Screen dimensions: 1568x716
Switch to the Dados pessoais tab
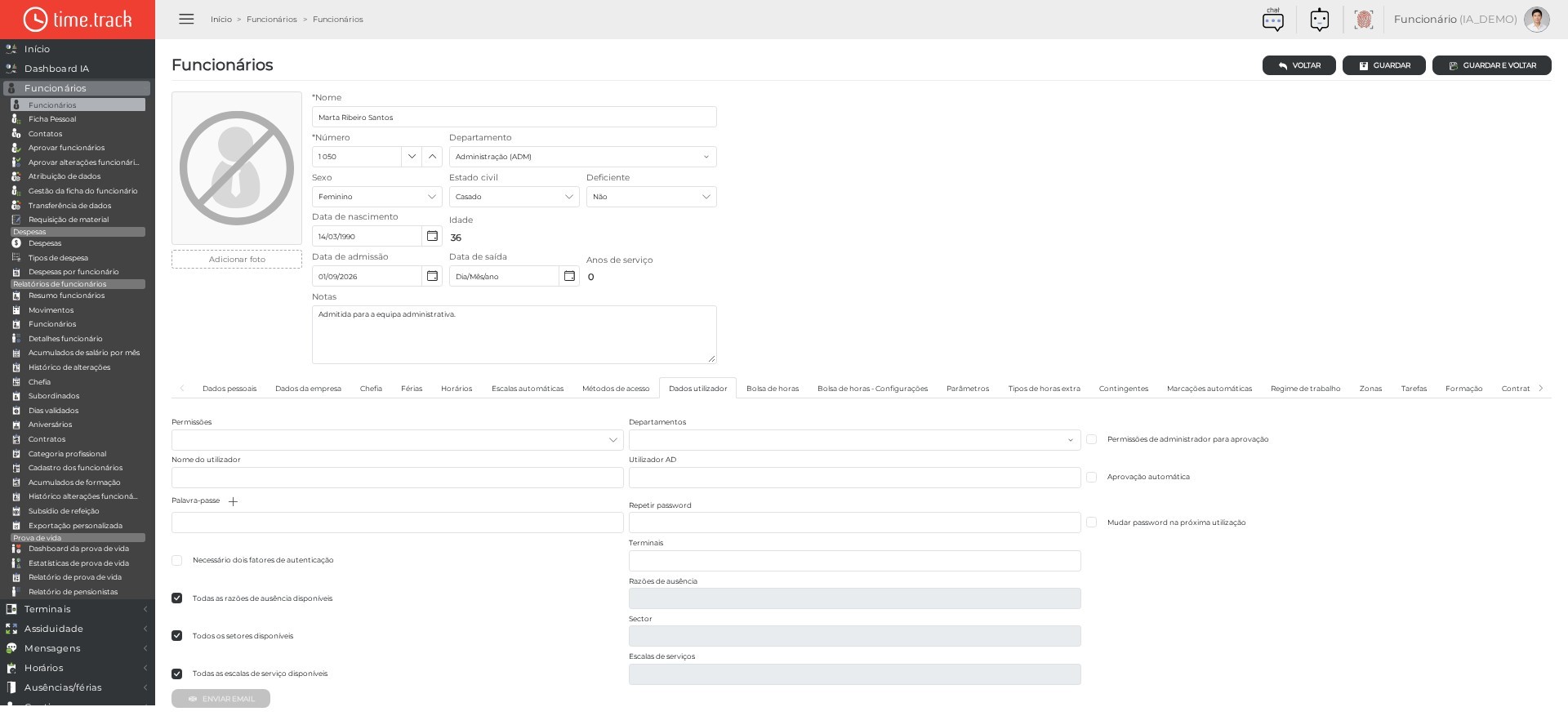click(229, 389)
